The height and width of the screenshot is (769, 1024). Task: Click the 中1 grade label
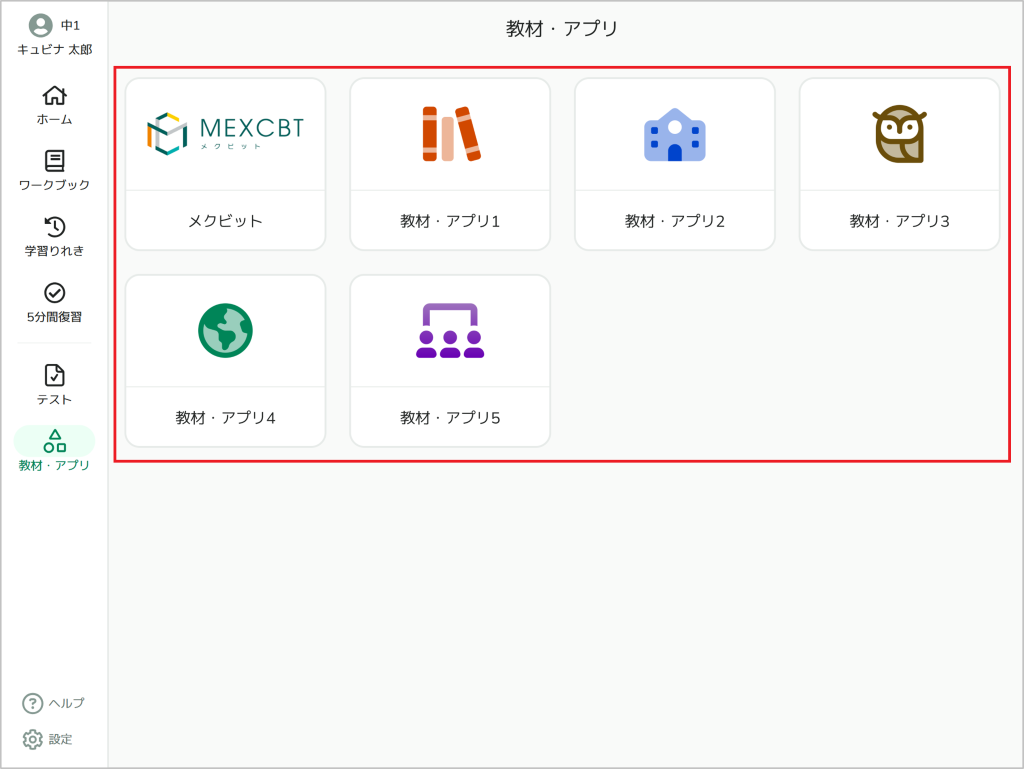point(71,25)
